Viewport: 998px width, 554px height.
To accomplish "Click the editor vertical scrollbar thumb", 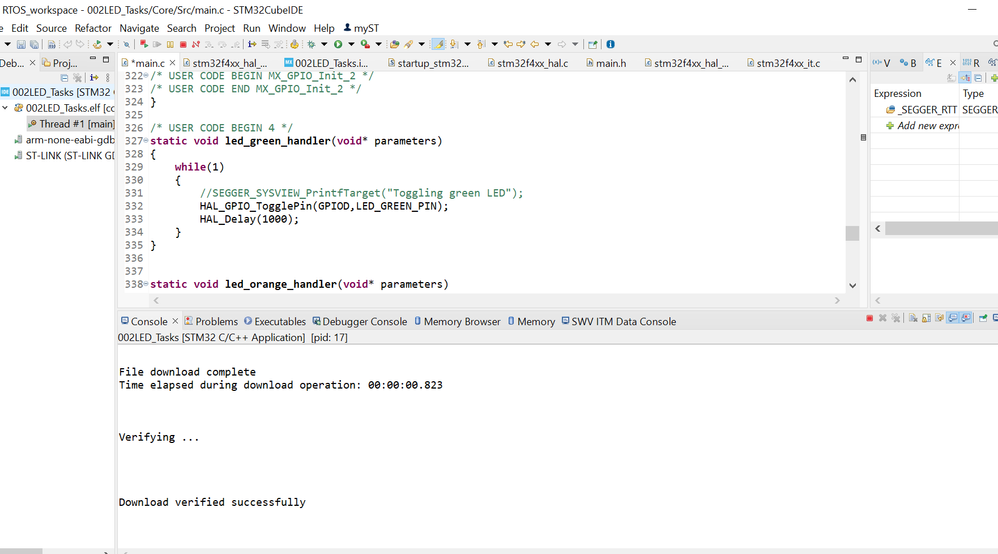I will 852,233.
